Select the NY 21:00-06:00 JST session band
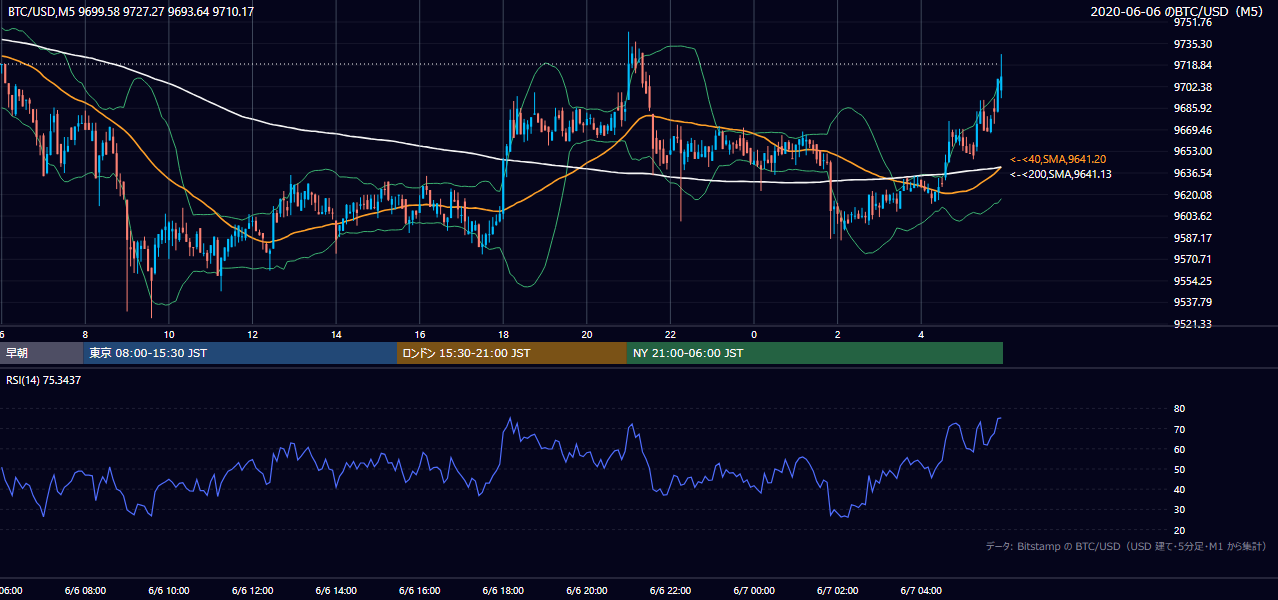Image resolution: width=1278 pixels, height=600 pixels. 815,353
